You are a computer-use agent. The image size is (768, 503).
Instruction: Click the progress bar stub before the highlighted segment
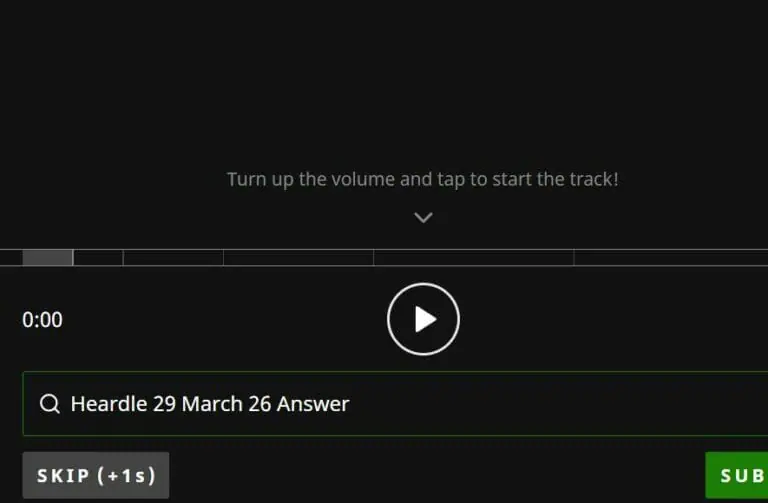[11, 258]
